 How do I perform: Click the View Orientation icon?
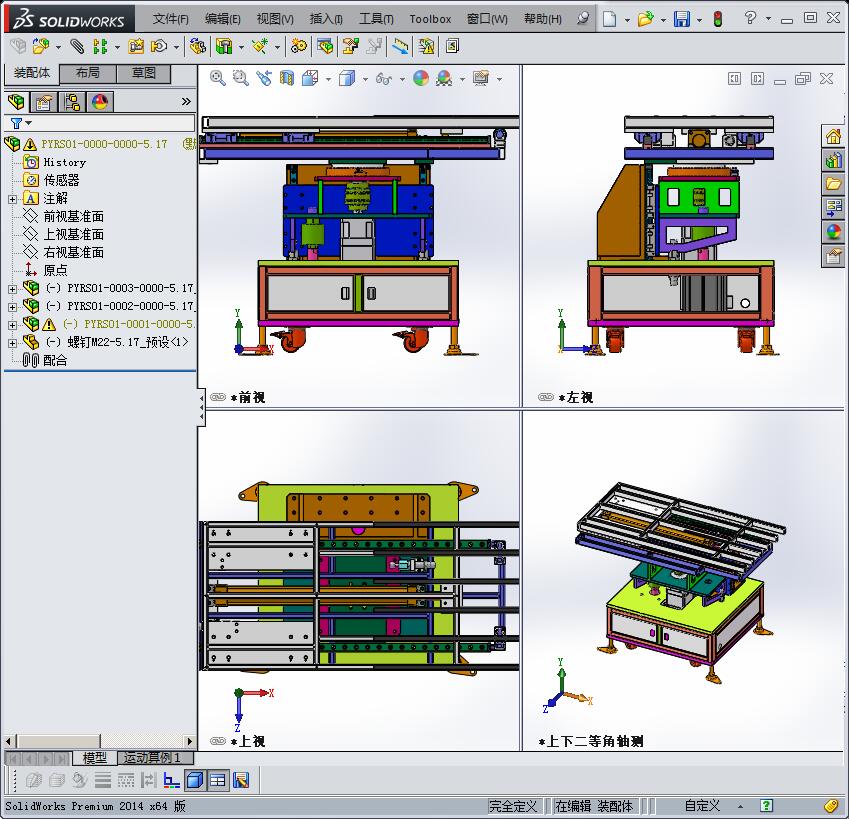pos(310,78)
